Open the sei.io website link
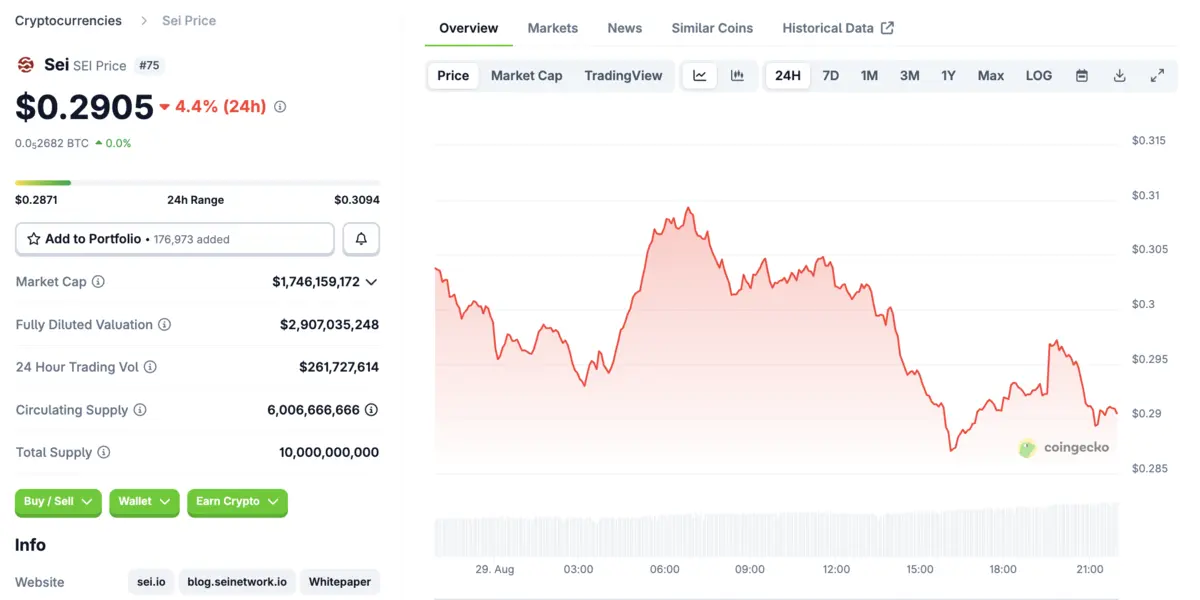 tap(152, 582)
